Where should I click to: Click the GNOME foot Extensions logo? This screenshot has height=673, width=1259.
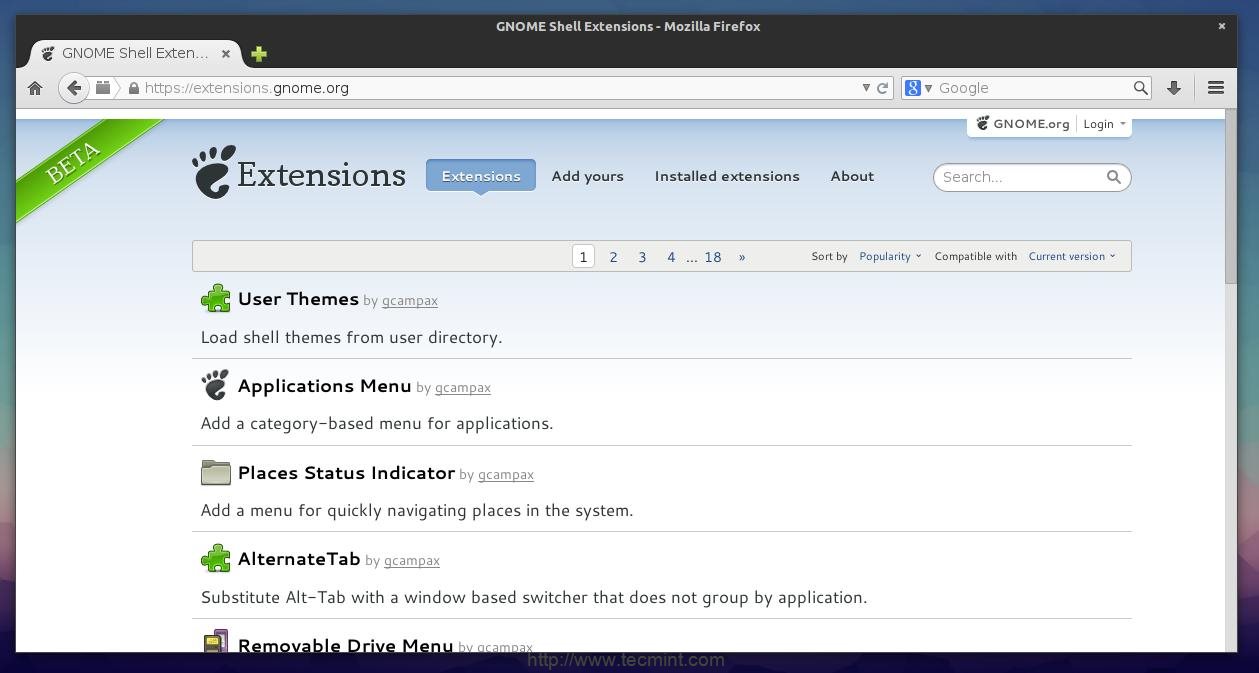click(299, 174)
